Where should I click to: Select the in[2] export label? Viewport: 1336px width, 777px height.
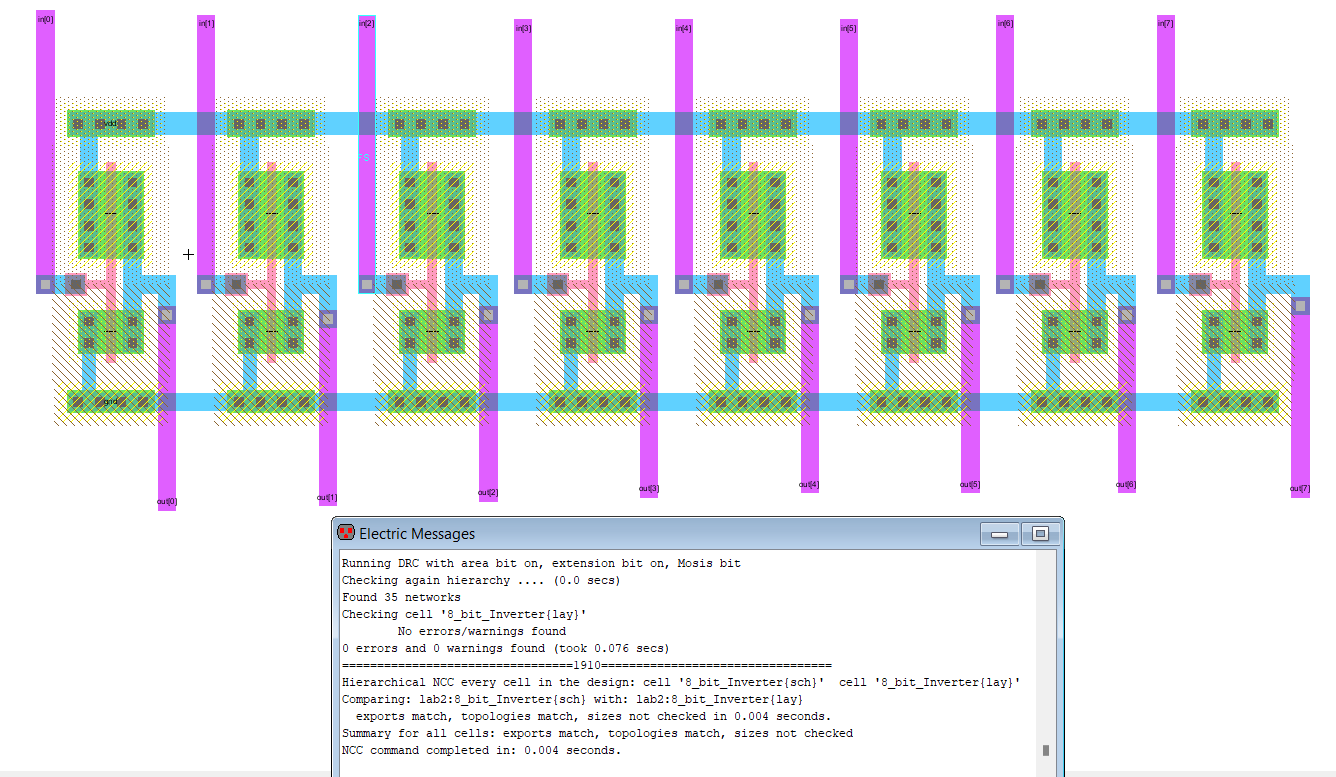366,22
